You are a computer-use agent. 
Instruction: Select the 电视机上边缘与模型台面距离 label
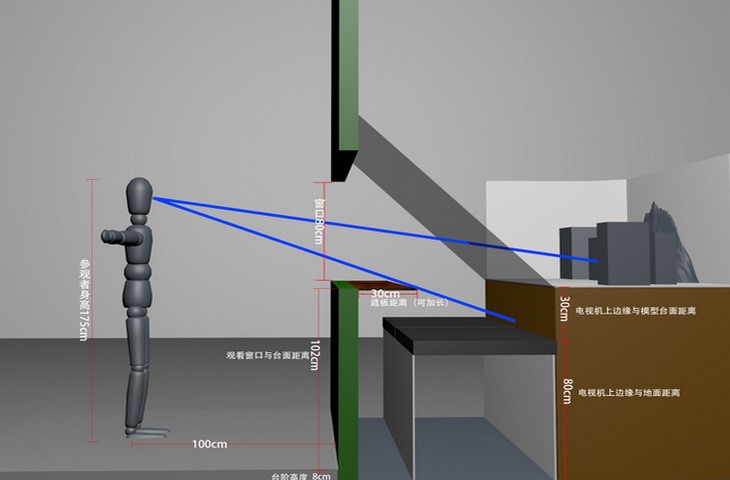[x=636, y=311]
